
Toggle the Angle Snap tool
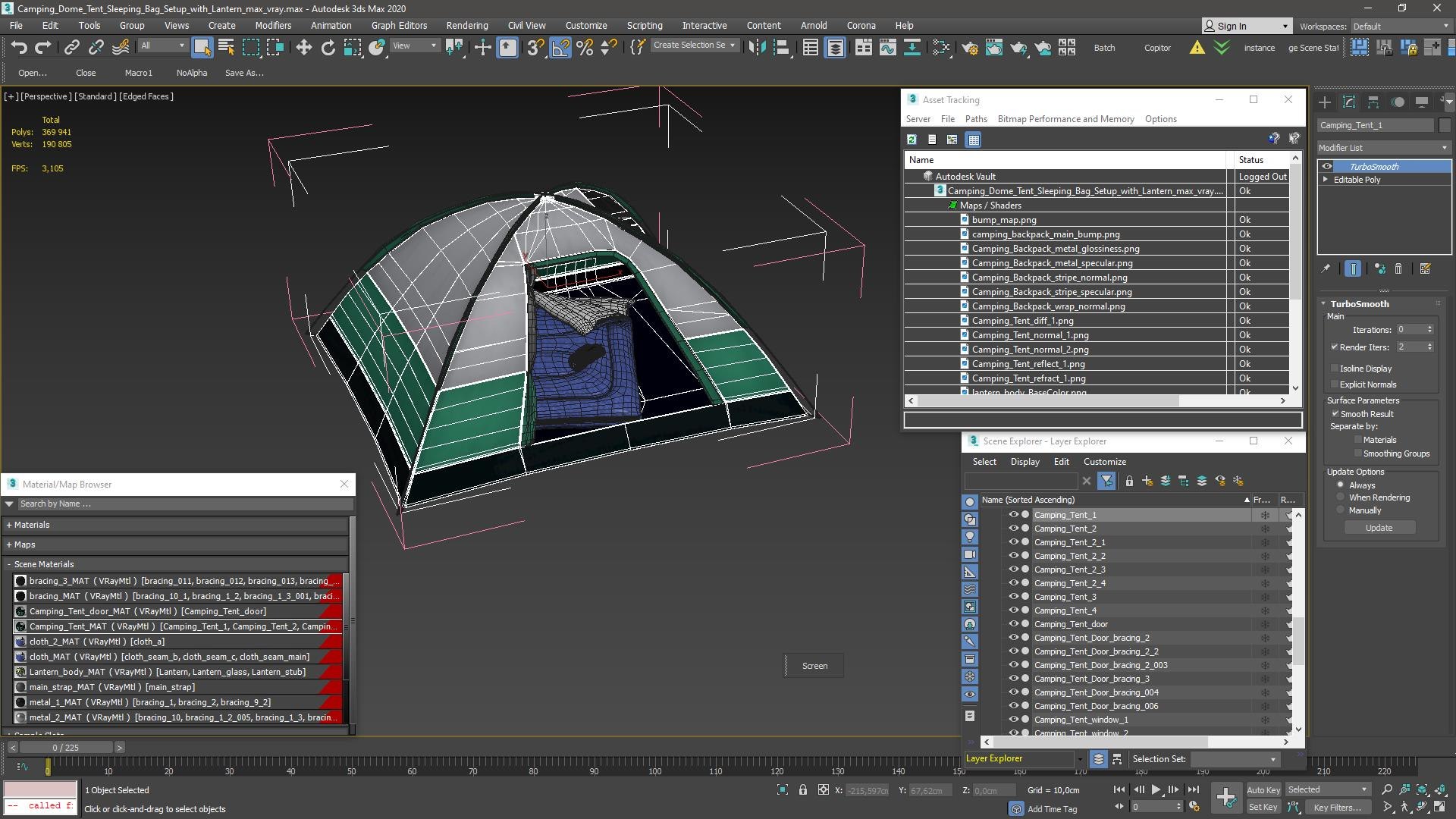pyautogui.click(x=560, y=48)
